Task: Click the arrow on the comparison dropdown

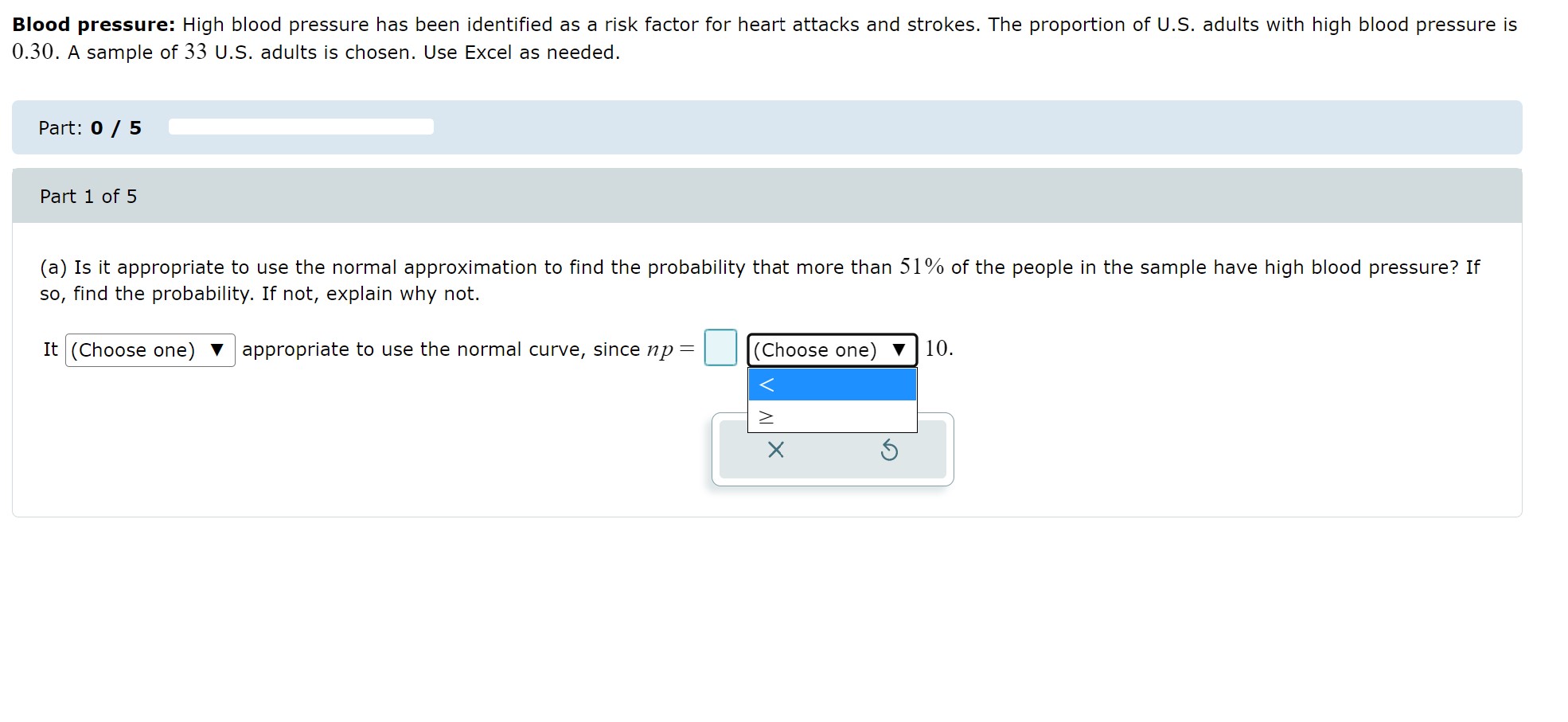Action: pos(899,349)
